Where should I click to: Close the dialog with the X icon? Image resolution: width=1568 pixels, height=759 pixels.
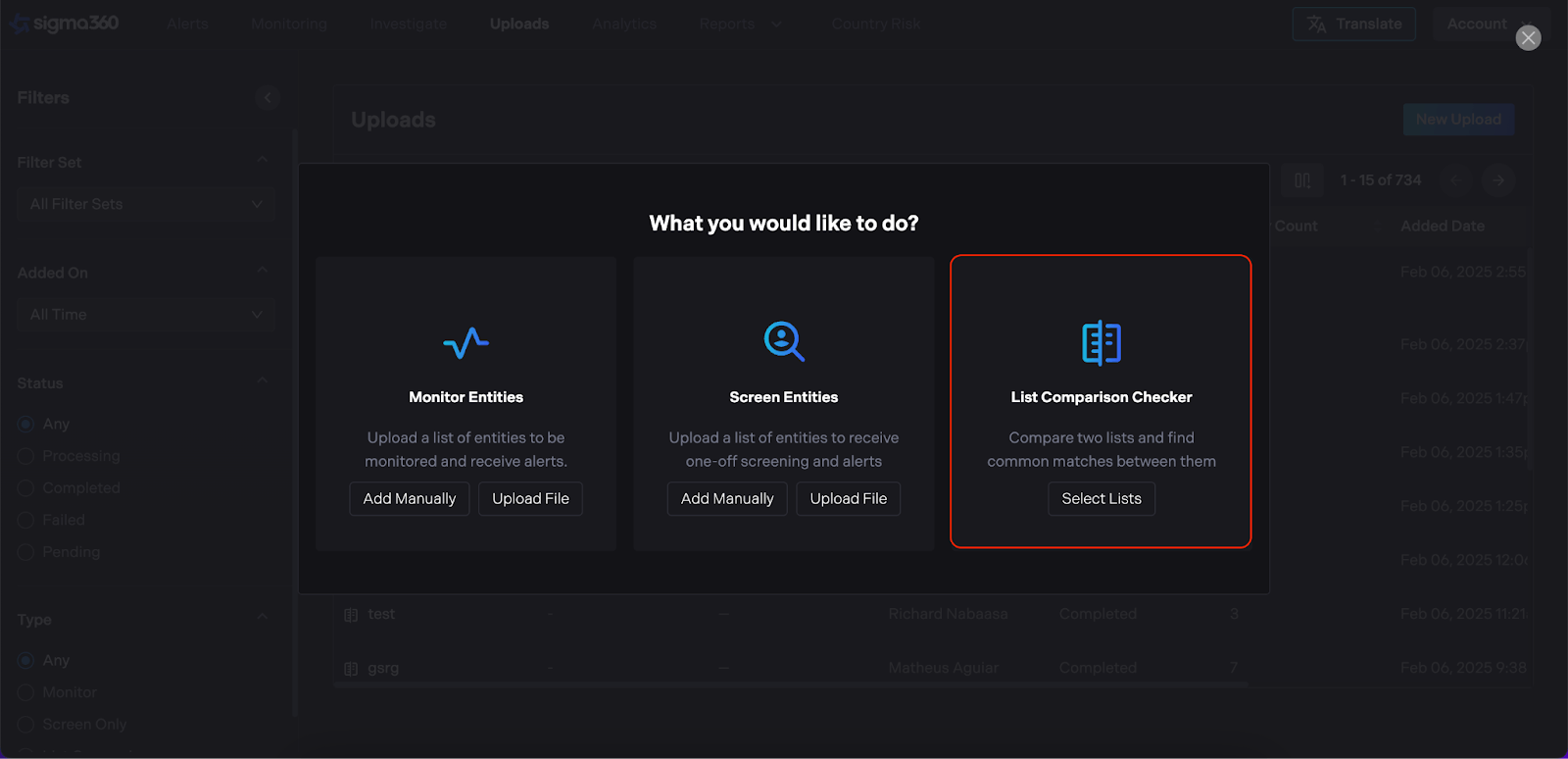coord(1528,38)
